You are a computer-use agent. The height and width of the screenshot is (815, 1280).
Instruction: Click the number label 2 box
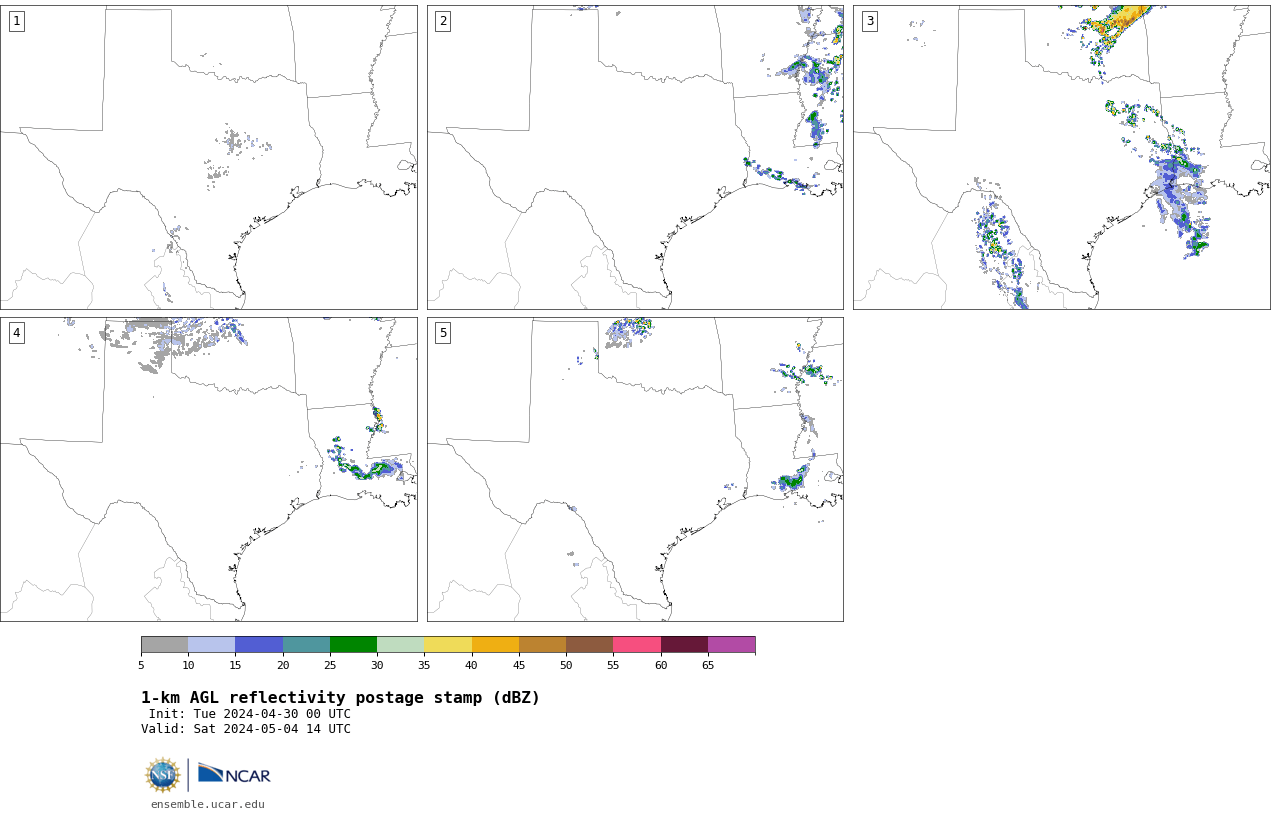[443, 21]
